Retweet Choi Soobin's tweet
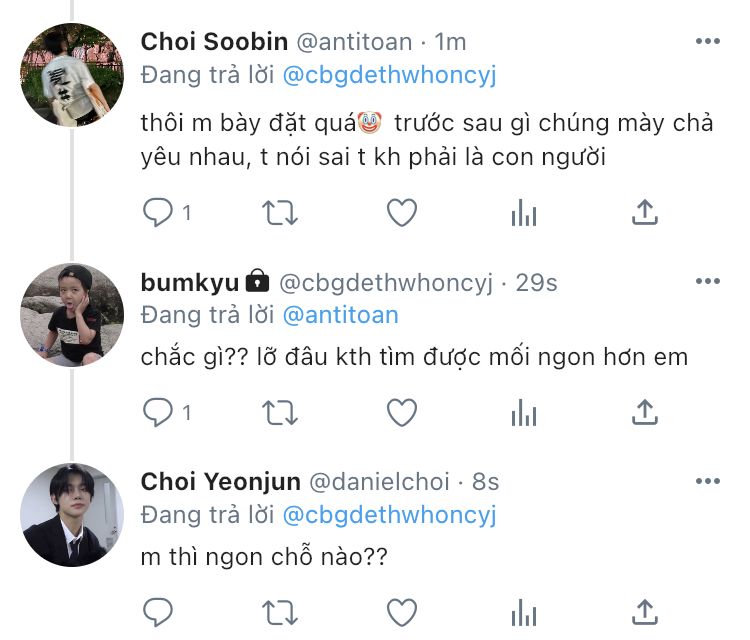750x640 pixels. click(278, 211)
